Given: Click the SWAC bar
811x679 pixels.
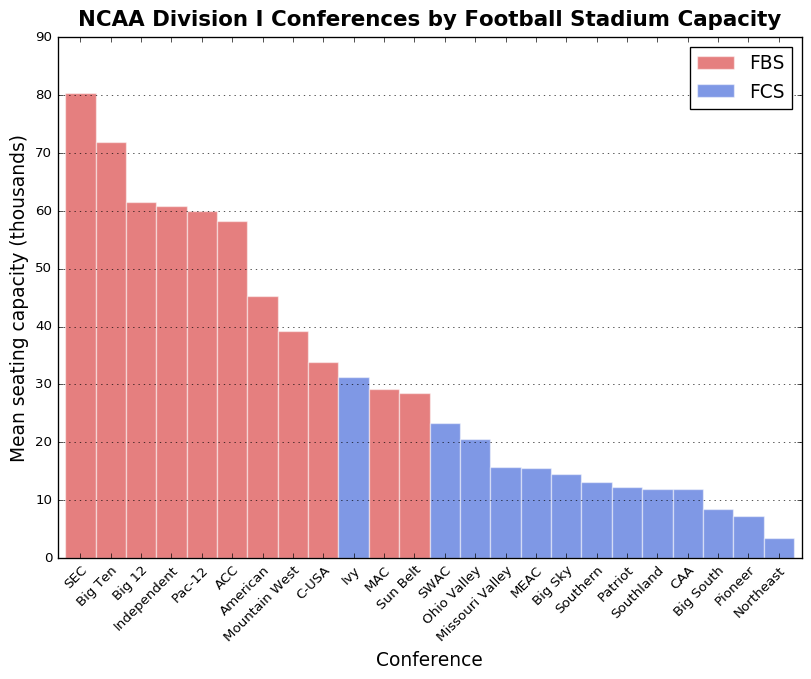Looking at the screenshot, I should coord(445,490).
